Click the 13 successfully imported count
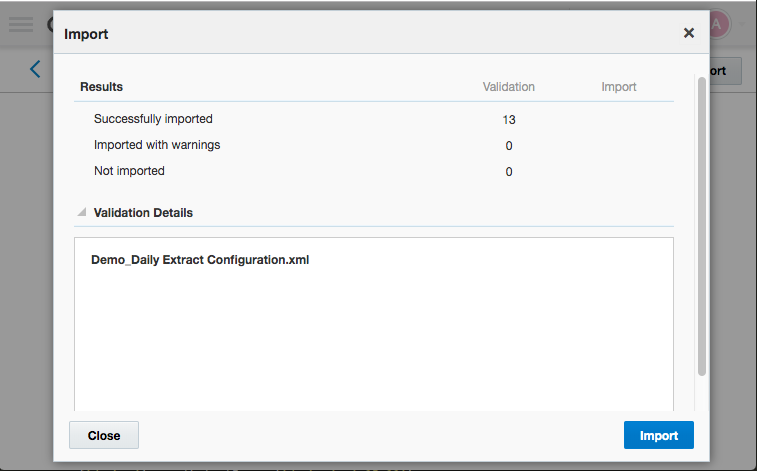 [x=509, y=120]
